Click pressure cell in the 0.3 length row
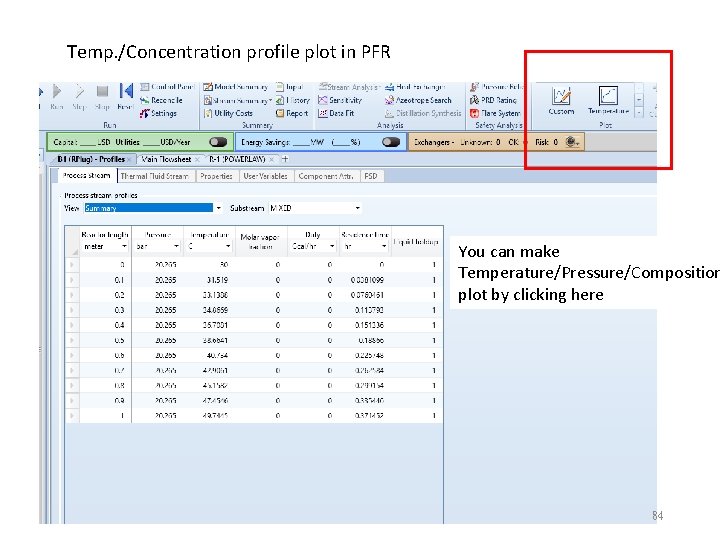 pos(158,310)
